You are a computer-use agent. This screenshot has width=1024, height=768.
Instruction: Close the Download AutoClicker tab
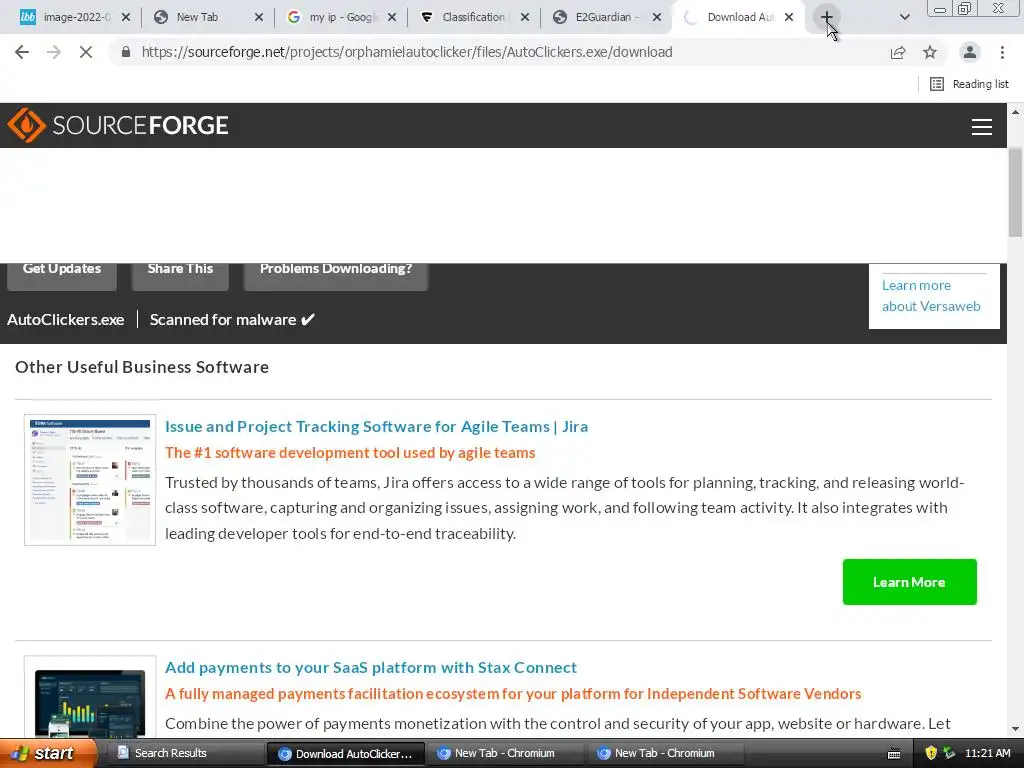coord(789,17)
